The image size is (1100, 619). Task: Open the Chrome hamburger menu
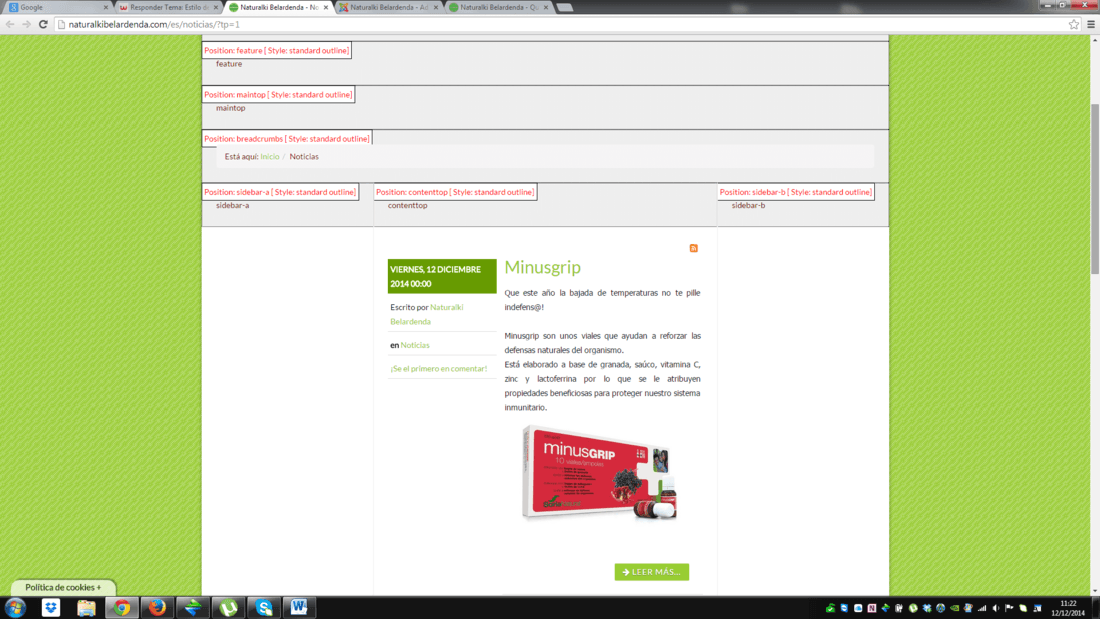pyautogui.click(x=1091, y=25)
